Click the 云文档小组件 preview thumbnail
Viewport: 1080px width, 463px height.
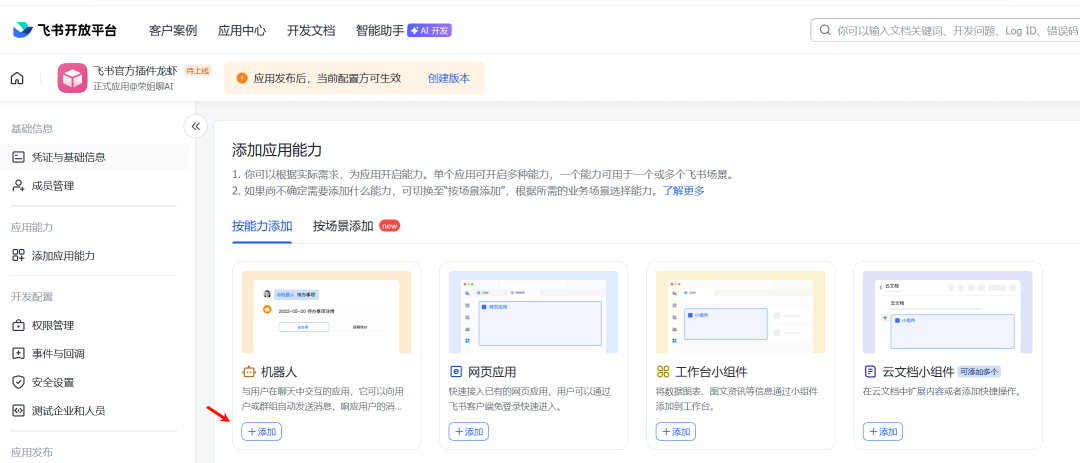click(948, 312)
